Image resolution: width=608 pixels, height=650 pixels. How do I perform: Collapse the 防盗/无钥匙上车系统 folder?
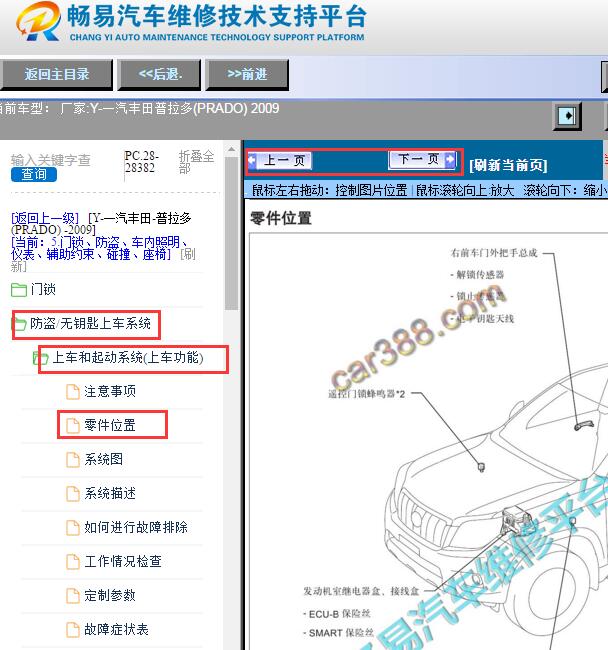(x=90, y=324)
